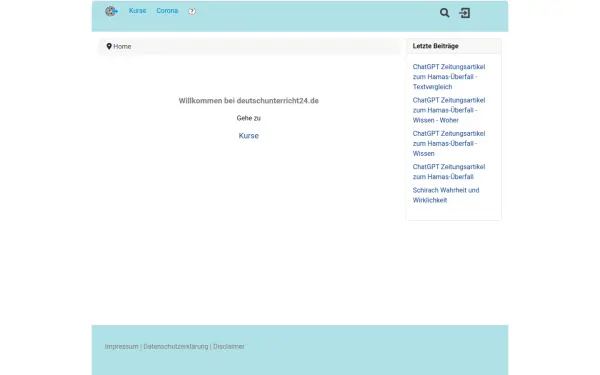Open Schirach Wahrheit und Wirklichkeit post
This screenshot has width=600, height=375.
pyautogui.click(x=446, y=195)
